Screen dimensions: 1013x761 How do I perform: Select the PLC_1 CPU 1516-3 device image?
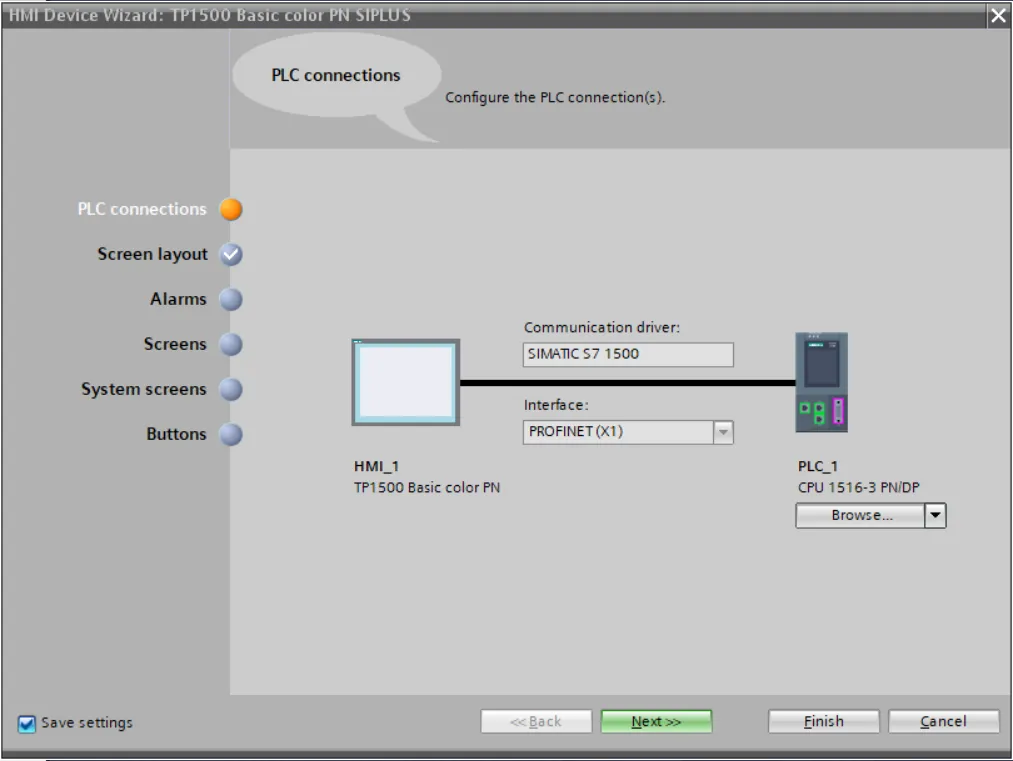tap(822, 382)
